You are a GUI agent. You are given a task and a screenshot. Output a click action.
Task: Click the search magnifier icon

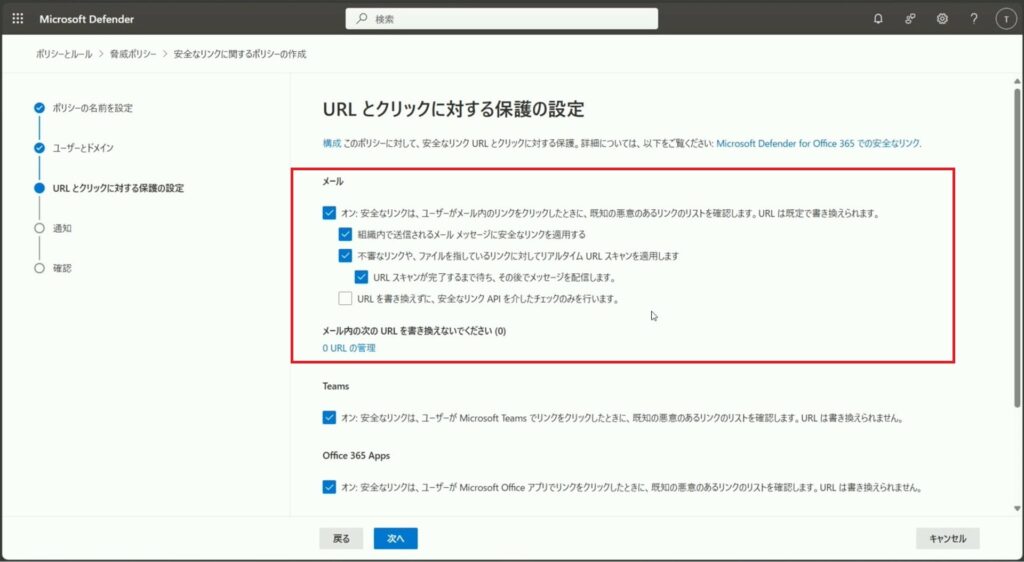click(361, 19)
